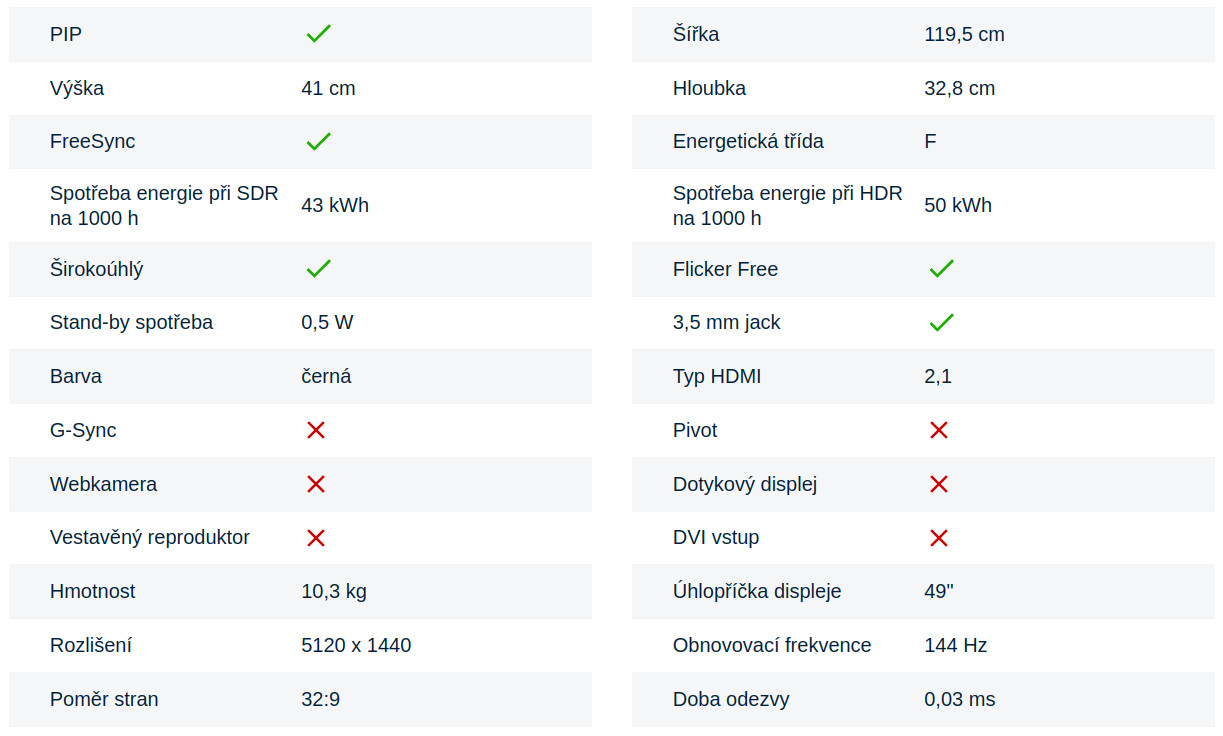This screenshot has width=1223, height=736.
Task: Click the Poměr stran value 32:9
Action: click(320, 699)
